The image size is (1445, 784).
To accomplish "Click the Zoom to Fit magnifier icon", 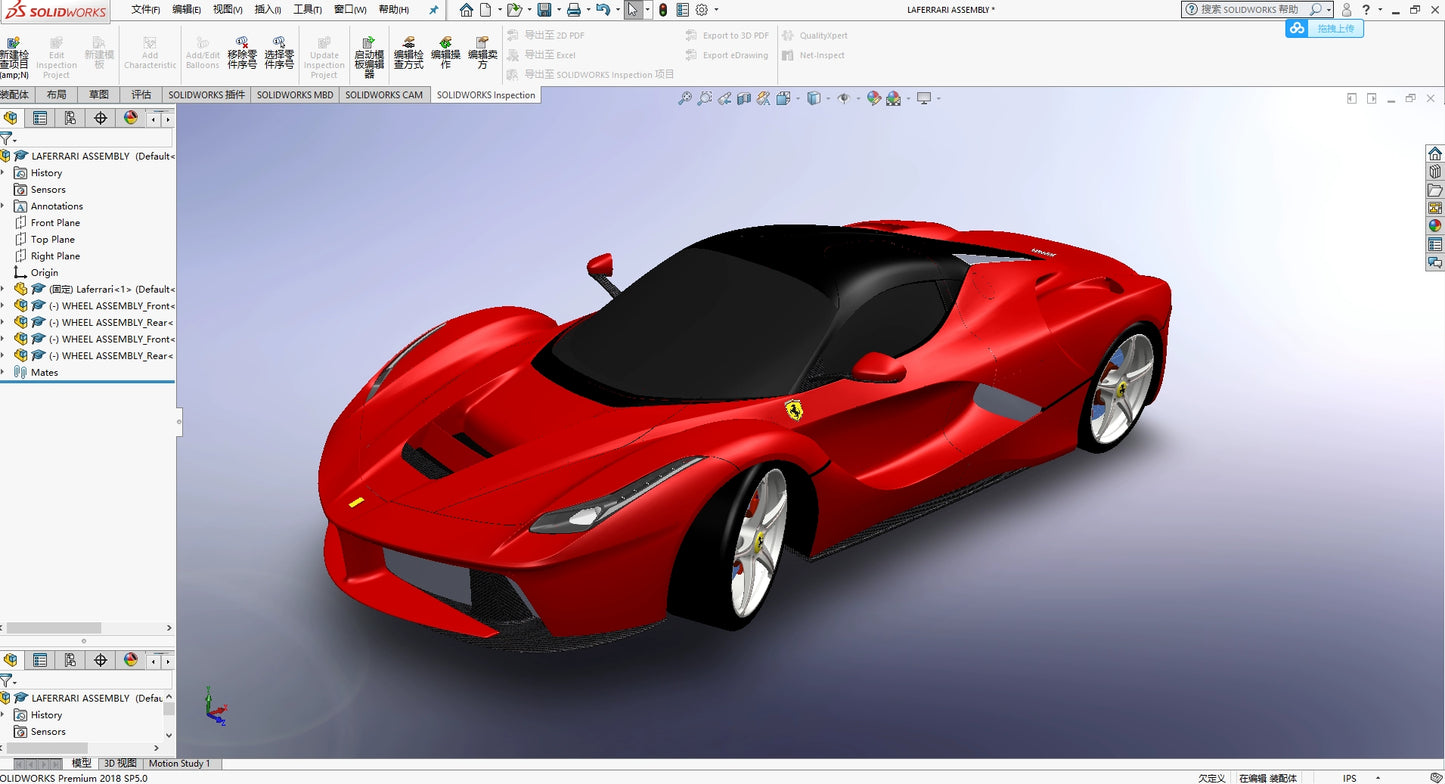I will pos(685,98).
